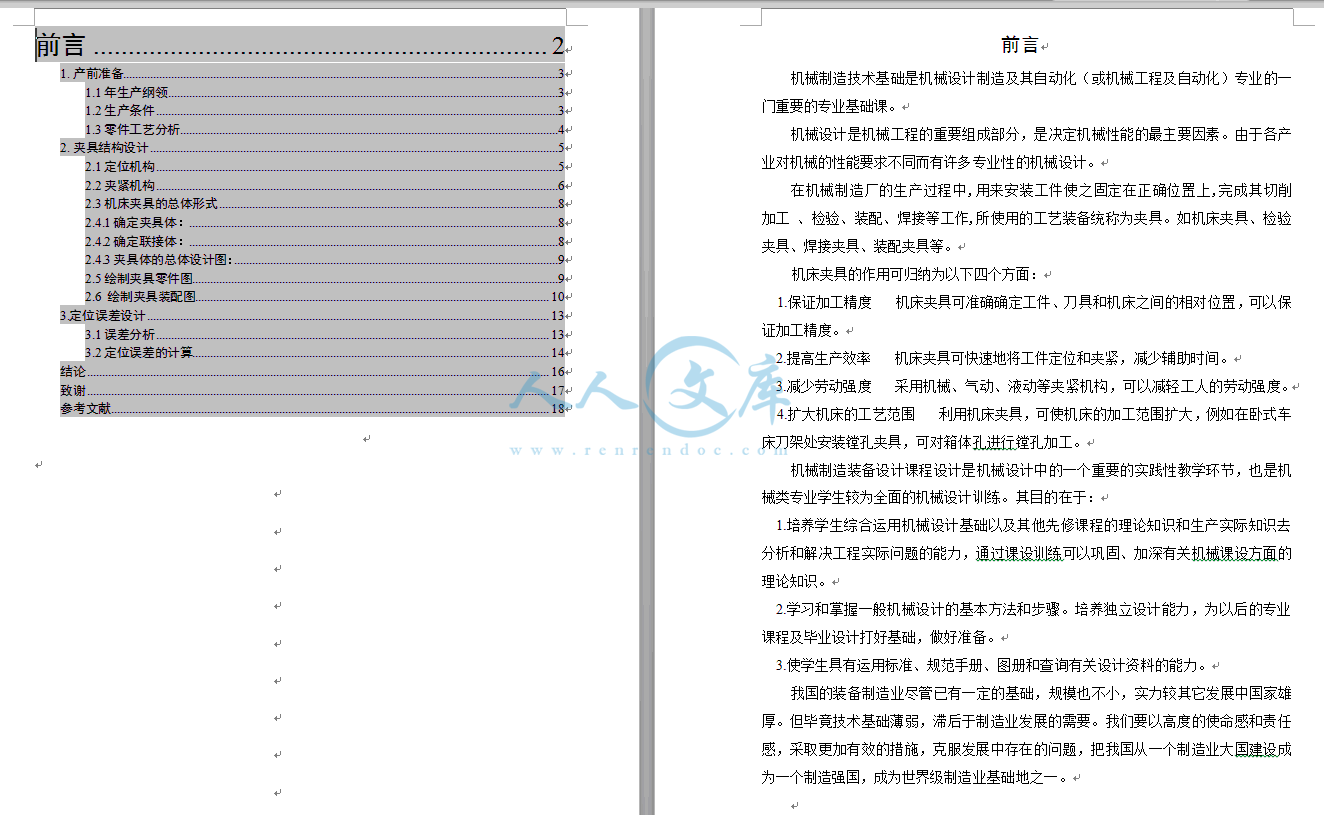This screenshot has width=1324, height=815.
Task: Click the 前言 entry in the table of contents
Action: tap(300, 45)
